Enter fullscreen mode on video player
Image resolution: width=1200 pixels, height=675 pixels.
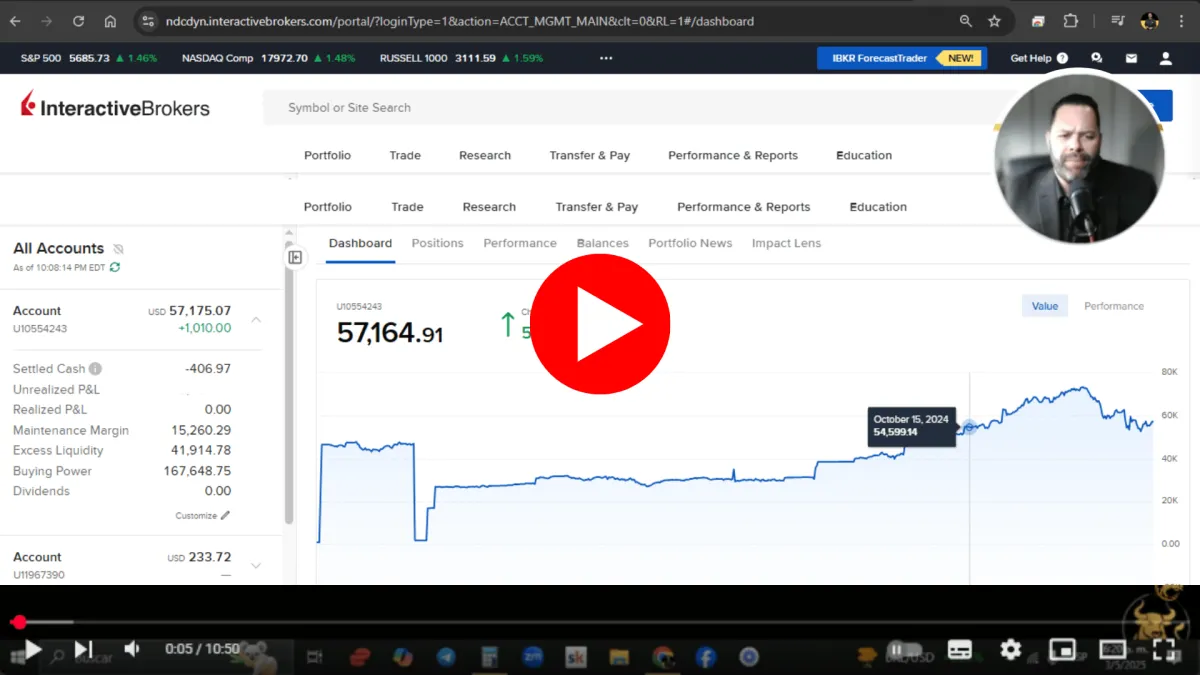1163,650
